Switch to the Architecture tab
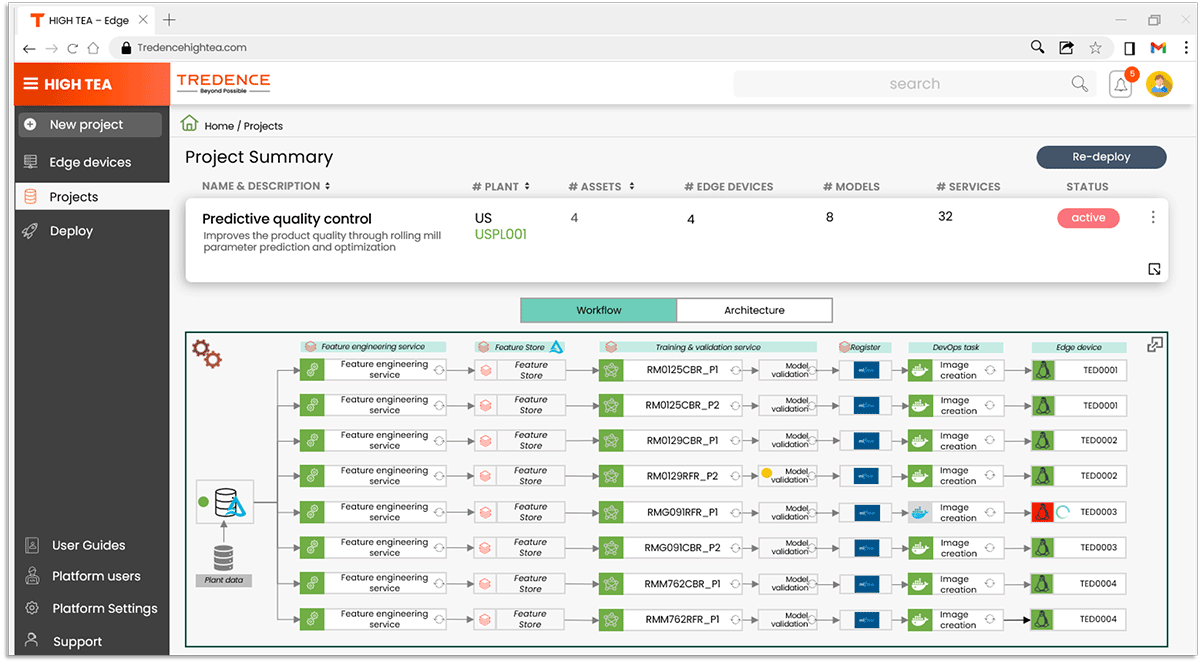The width and height of the screenshot is (1200, 663). pyautogui.click(x=754, y=310)
